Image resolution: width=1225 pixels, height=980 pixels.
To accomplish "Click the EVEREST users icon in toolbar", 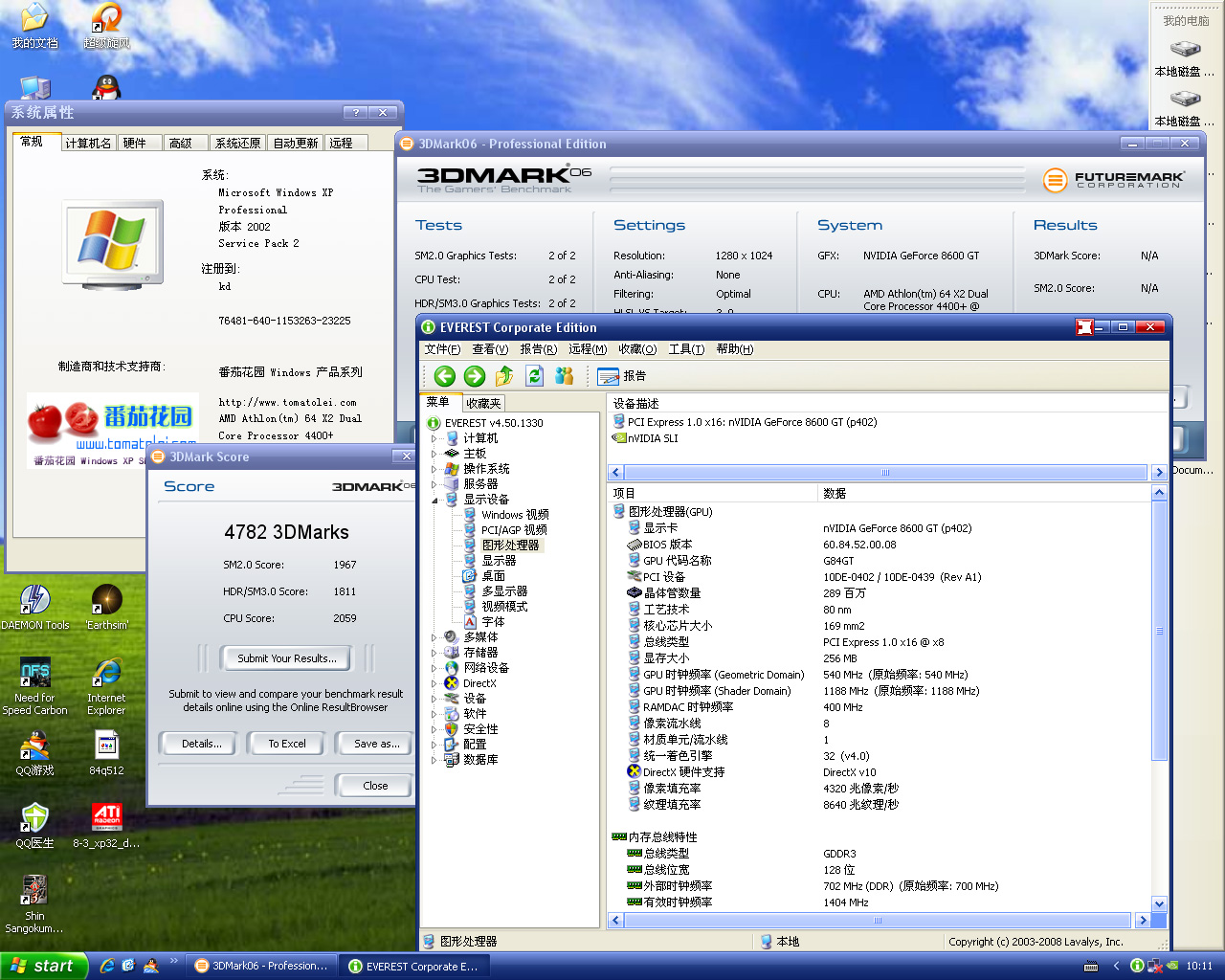I will click(564, 376).
